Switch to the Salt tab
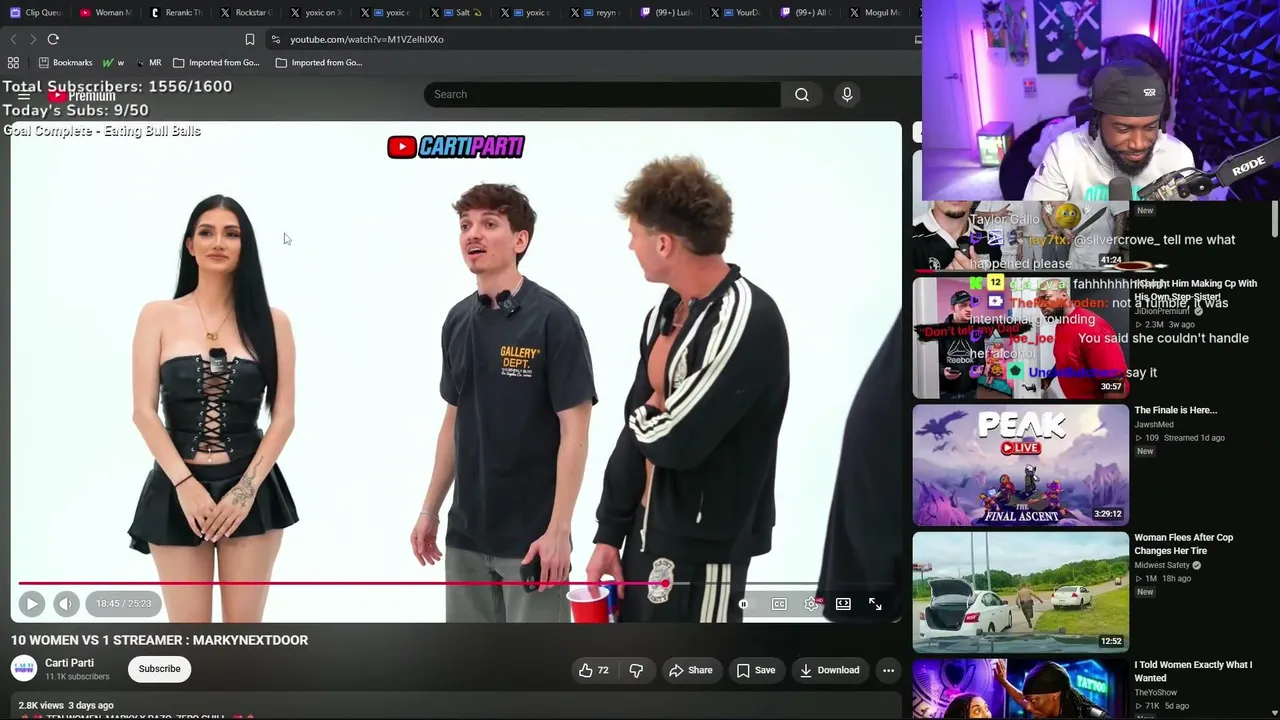1280x720 pixels. tap(456, 12)
